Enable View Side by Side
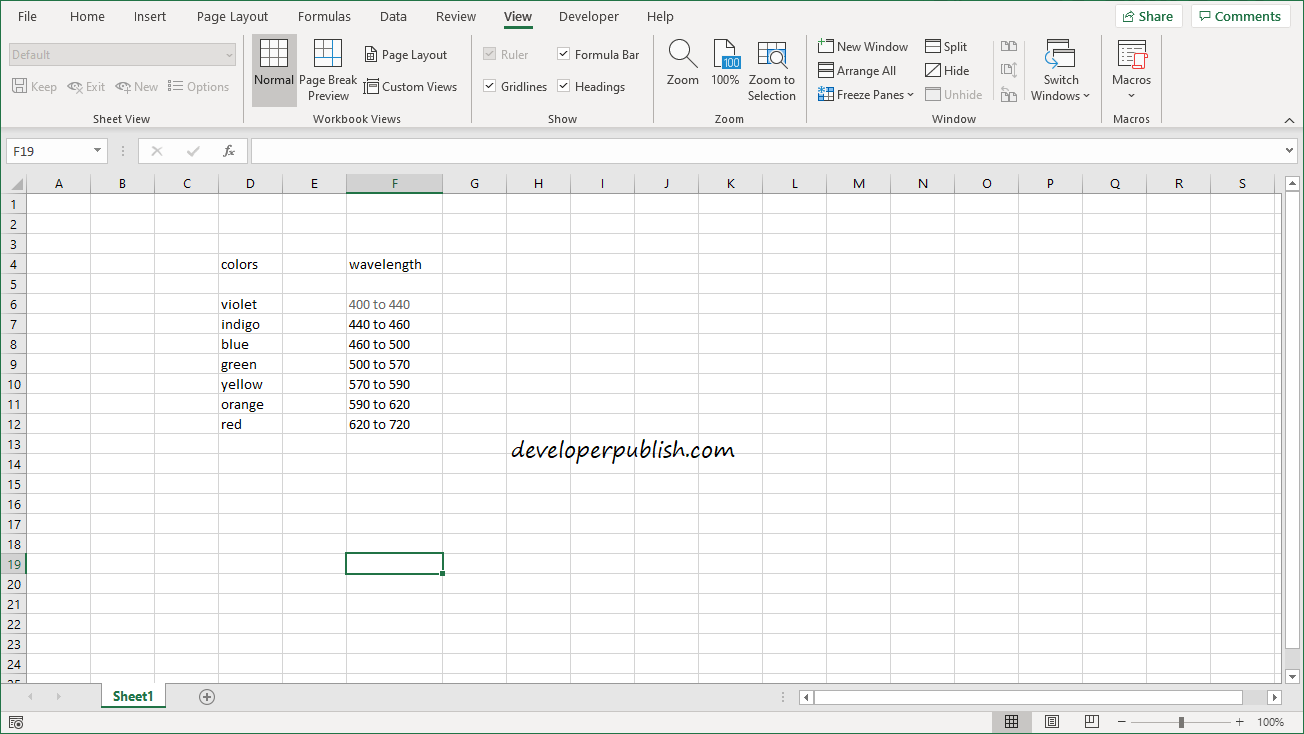The image size is (1304, 734). point(1008,45)
